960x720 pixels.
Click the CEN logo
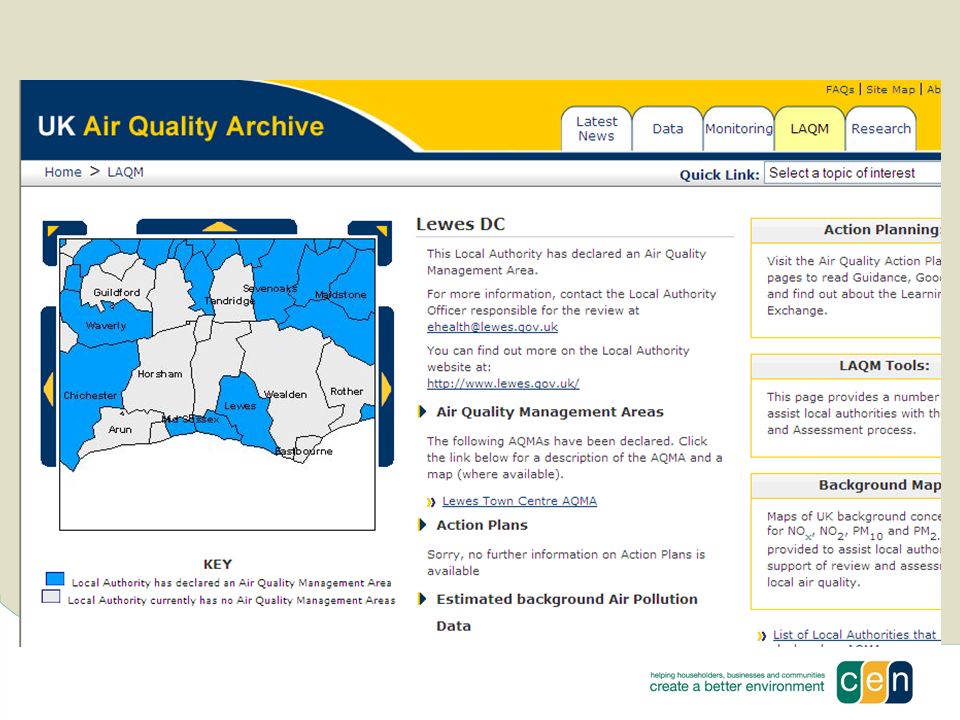(x=874, y=681)
